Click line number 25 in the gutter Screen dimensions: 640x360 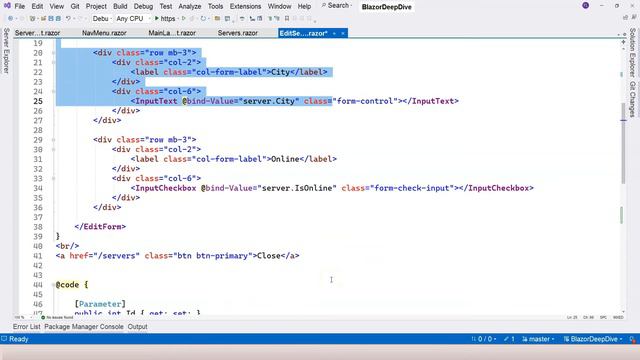pos(38,101)
